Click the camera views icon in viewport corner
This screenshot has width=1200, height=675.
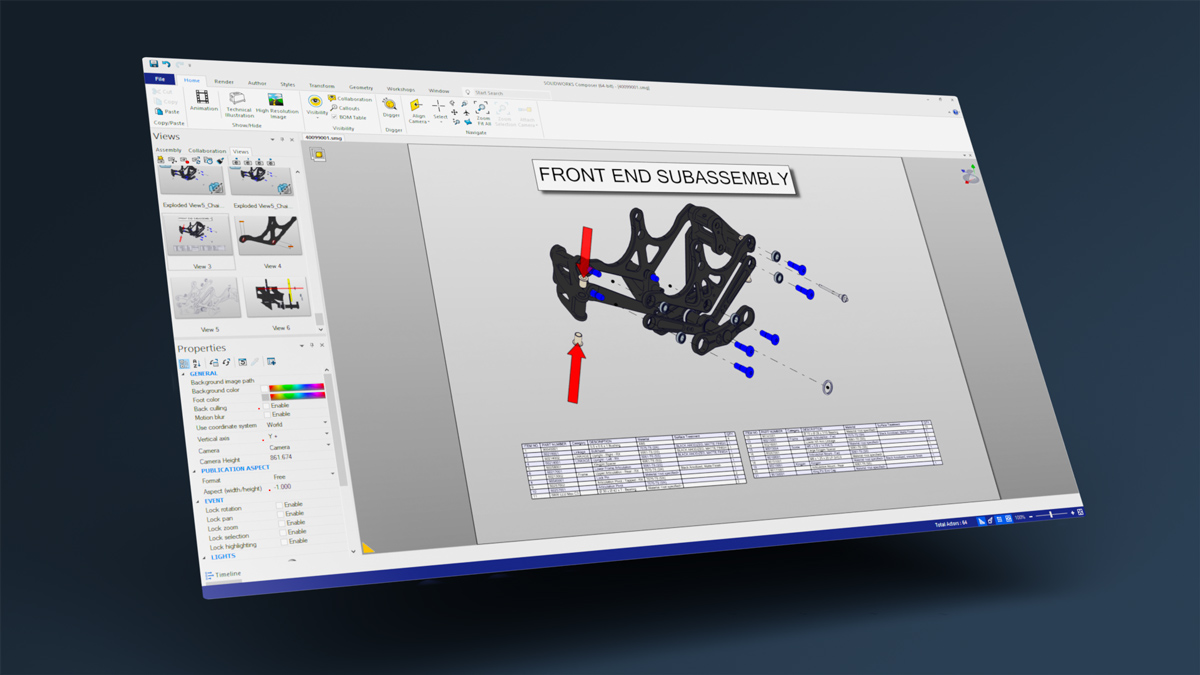coord(318,155)
